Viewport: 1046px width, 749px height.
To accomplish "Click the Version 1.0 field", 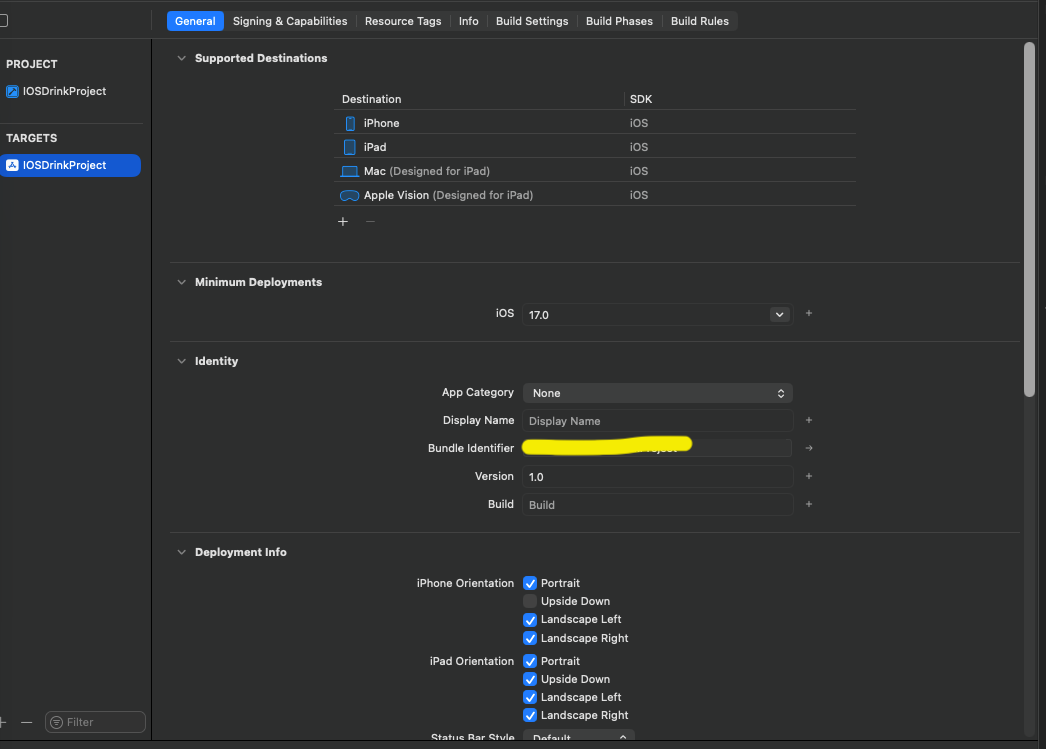I will point(657,477).
